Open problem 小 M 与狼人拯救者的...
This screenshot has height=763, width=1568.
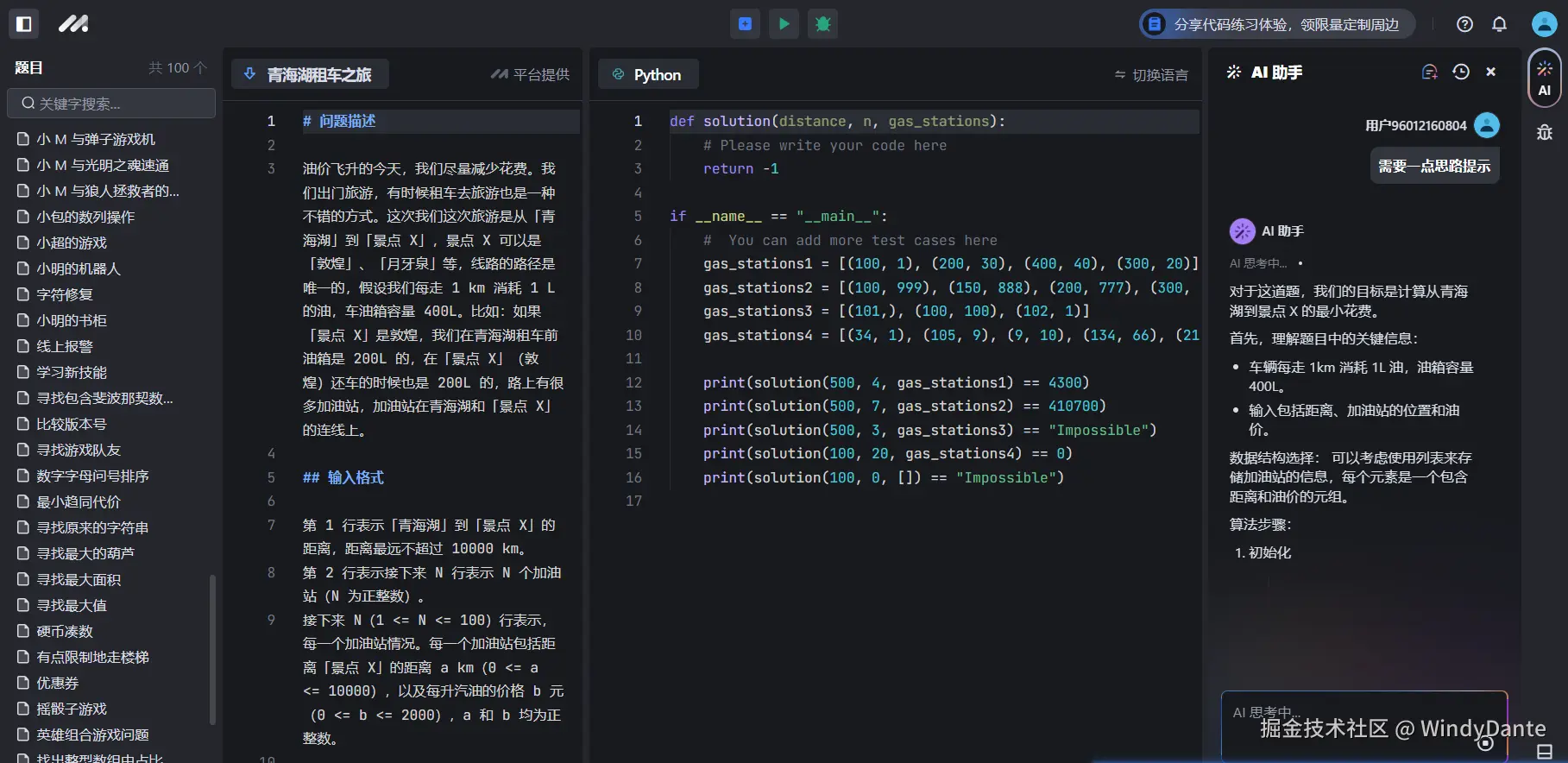tap(107, 191)
